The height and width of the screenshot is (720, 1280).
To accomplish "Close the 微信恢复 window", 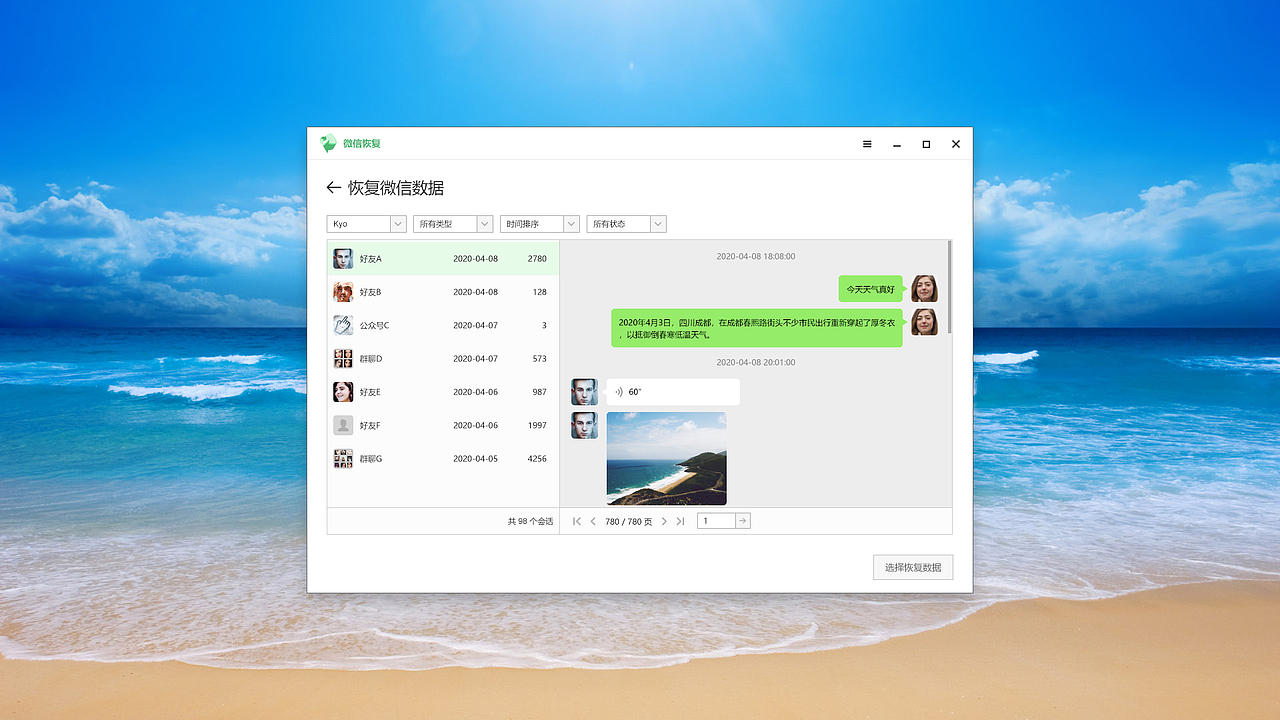I will pyautogui.click(x=956, y=144).
